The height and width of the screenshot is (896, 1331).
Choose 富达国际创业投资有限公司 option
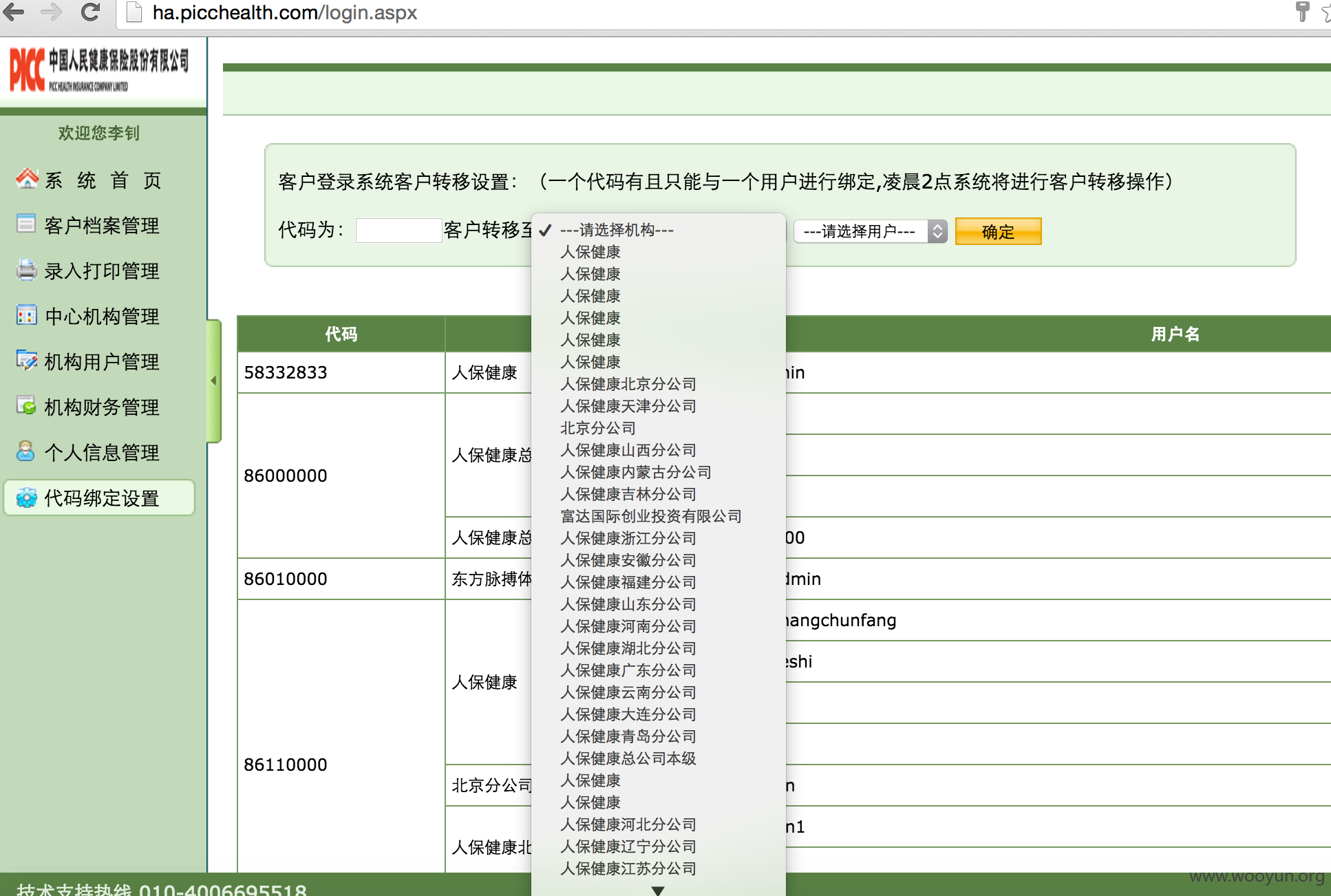659,516
